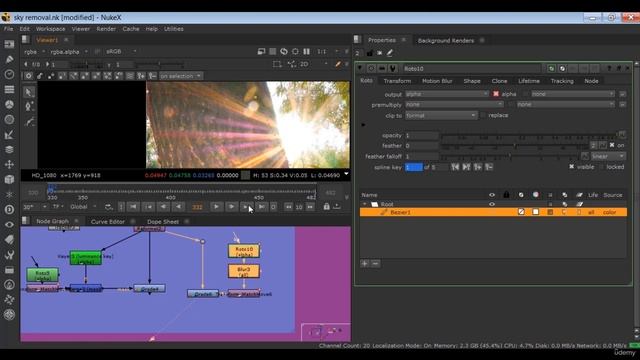The height and width of the screenshot is (360, 640).
Task: Choose the Add Points tool in viewer
Action: [x=29, y=107]
